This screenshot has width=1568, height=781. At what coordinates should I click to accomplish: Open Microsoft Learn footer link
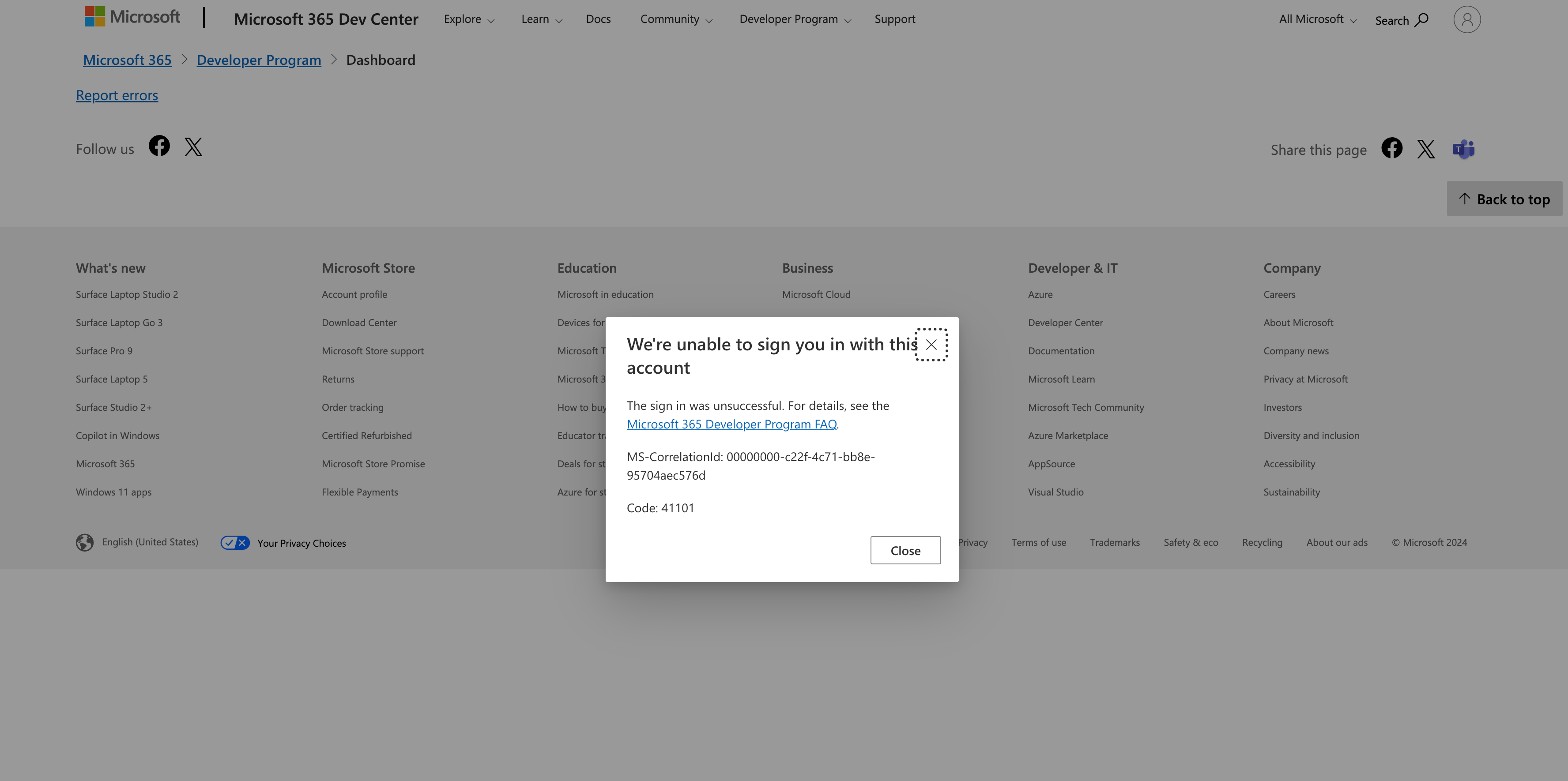click(x=1061, y=379)
